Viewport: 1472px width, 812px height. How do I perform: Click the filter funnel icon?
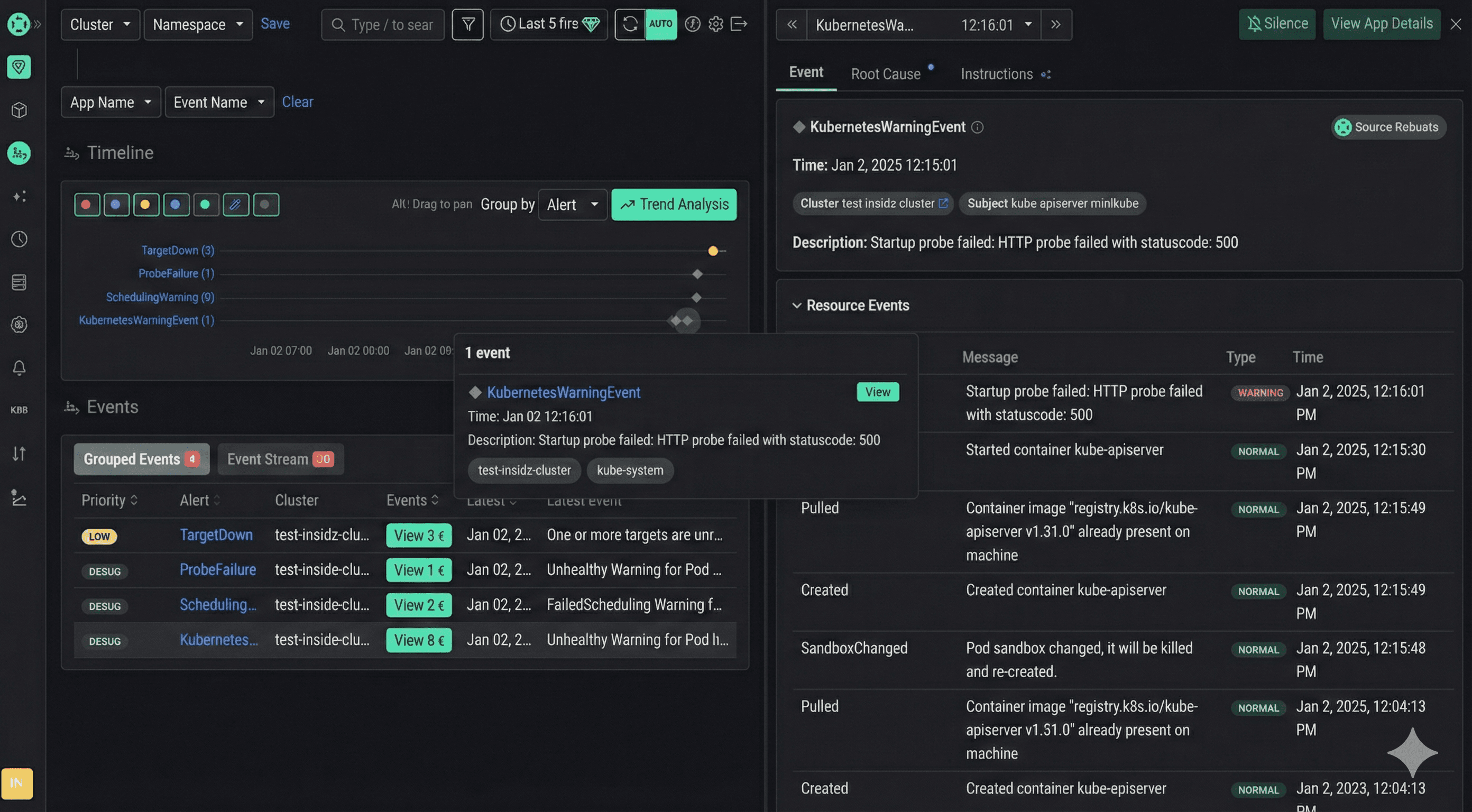(467, 24)
